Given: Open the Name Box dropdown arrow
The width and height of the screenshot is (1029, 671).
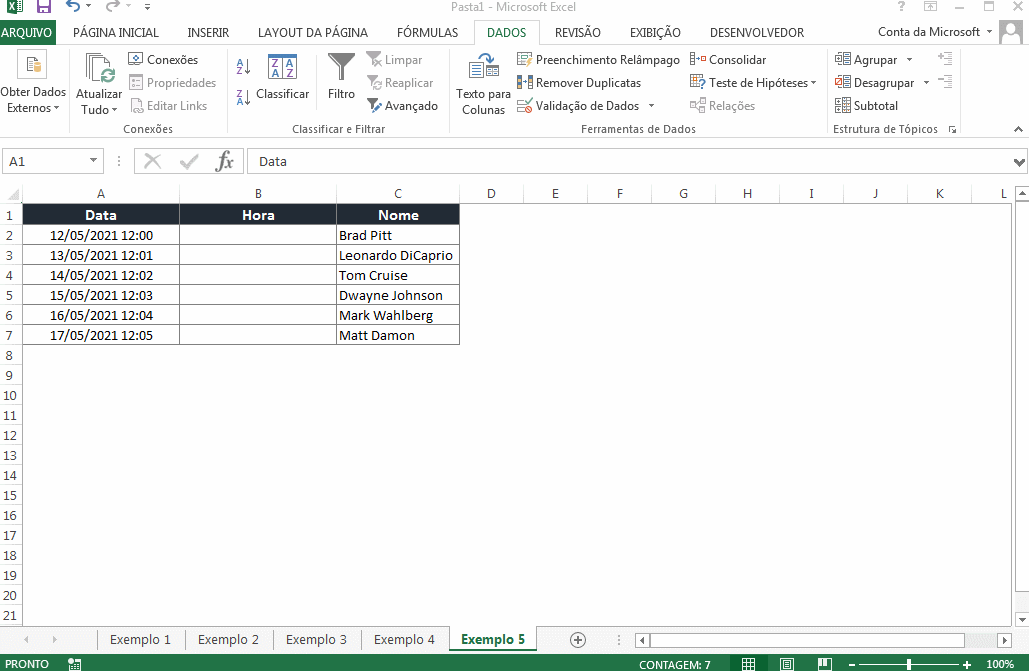Looking at the screenshot, I should pyautogui.click(x=94, y=161).
